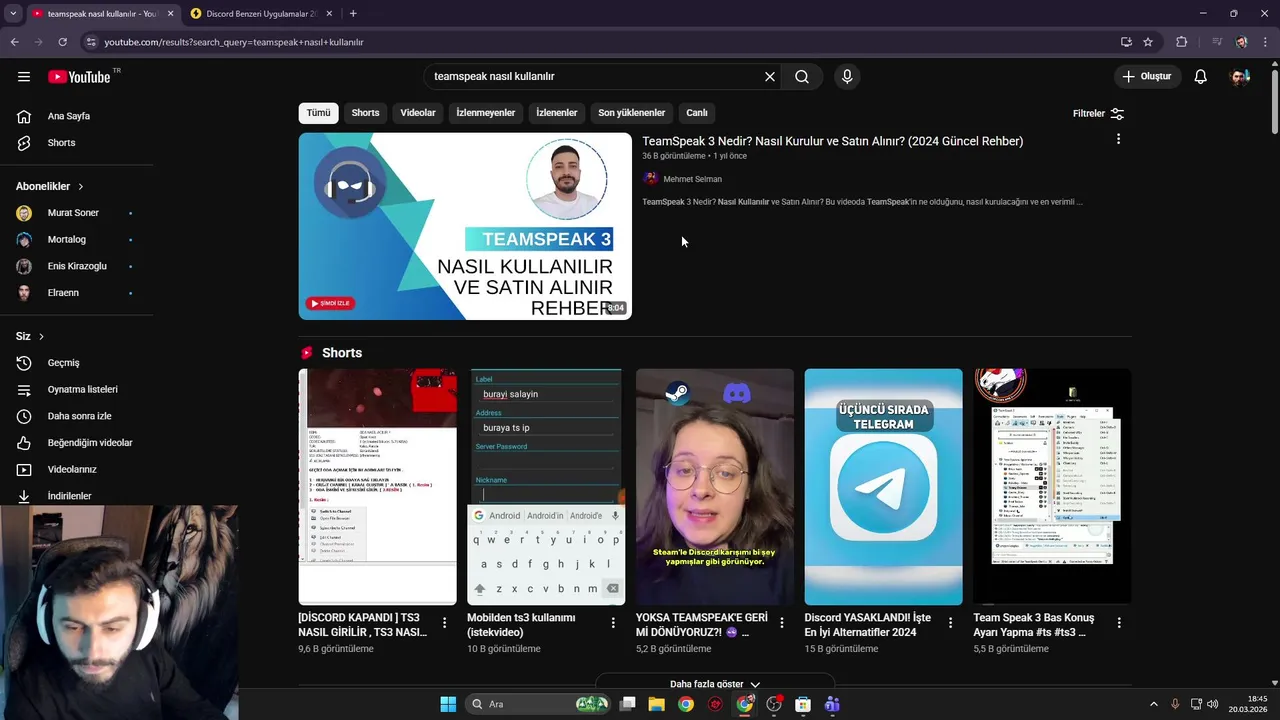This screenshot has height=720, width=1280.
Task: Click the Windows taskbar Ara search box
Action: [538, 704]
